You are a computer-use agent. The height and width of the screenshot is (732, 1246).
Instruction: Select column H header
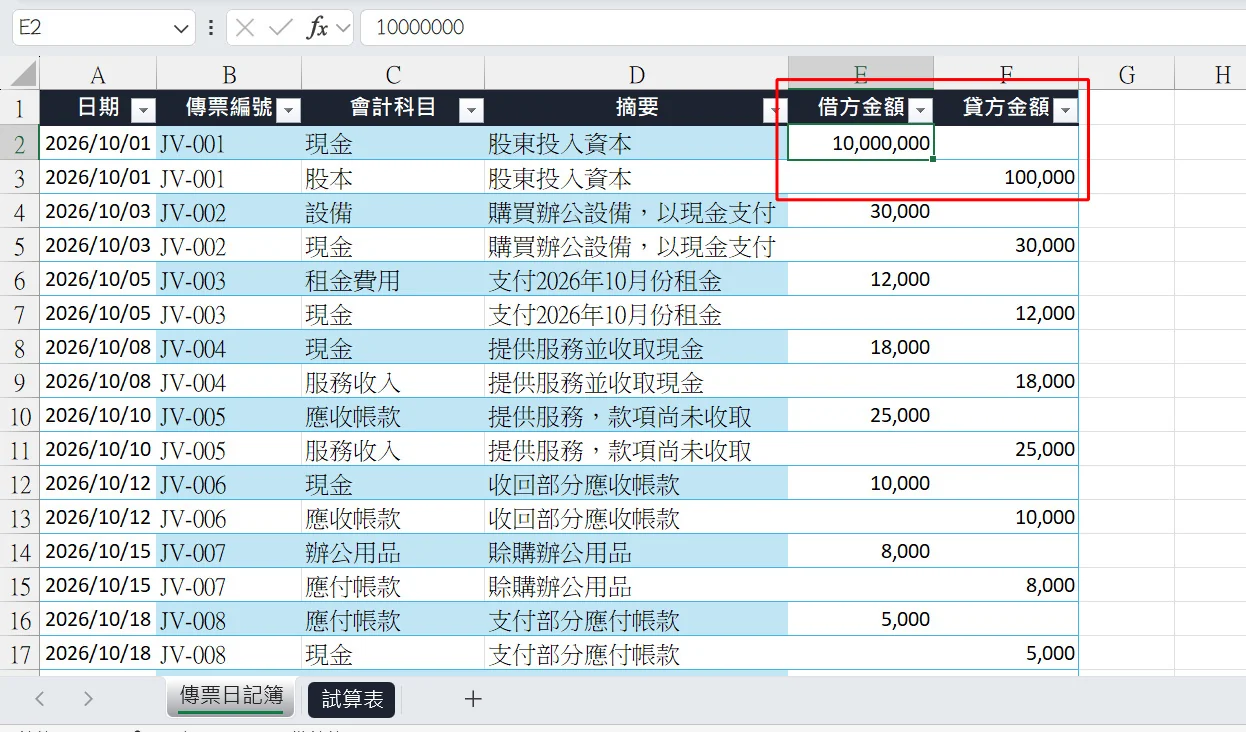coord(1211,74)
